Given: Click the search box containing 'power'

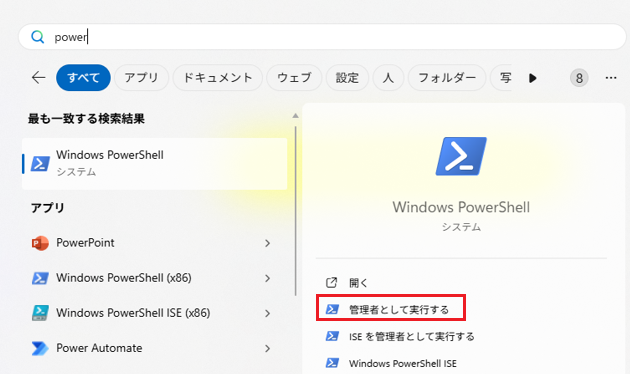Looking at the screenshot, I should [x=322, y=37].
